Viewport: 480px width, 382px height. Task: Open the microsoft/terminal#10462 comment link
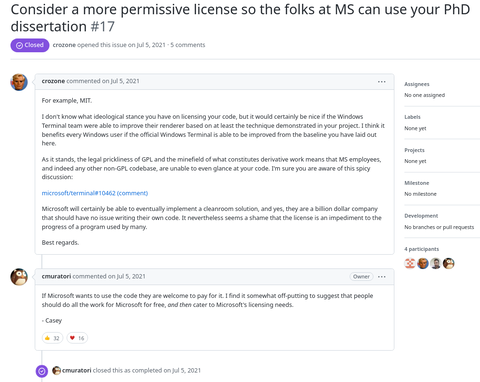tap(95, 193)
